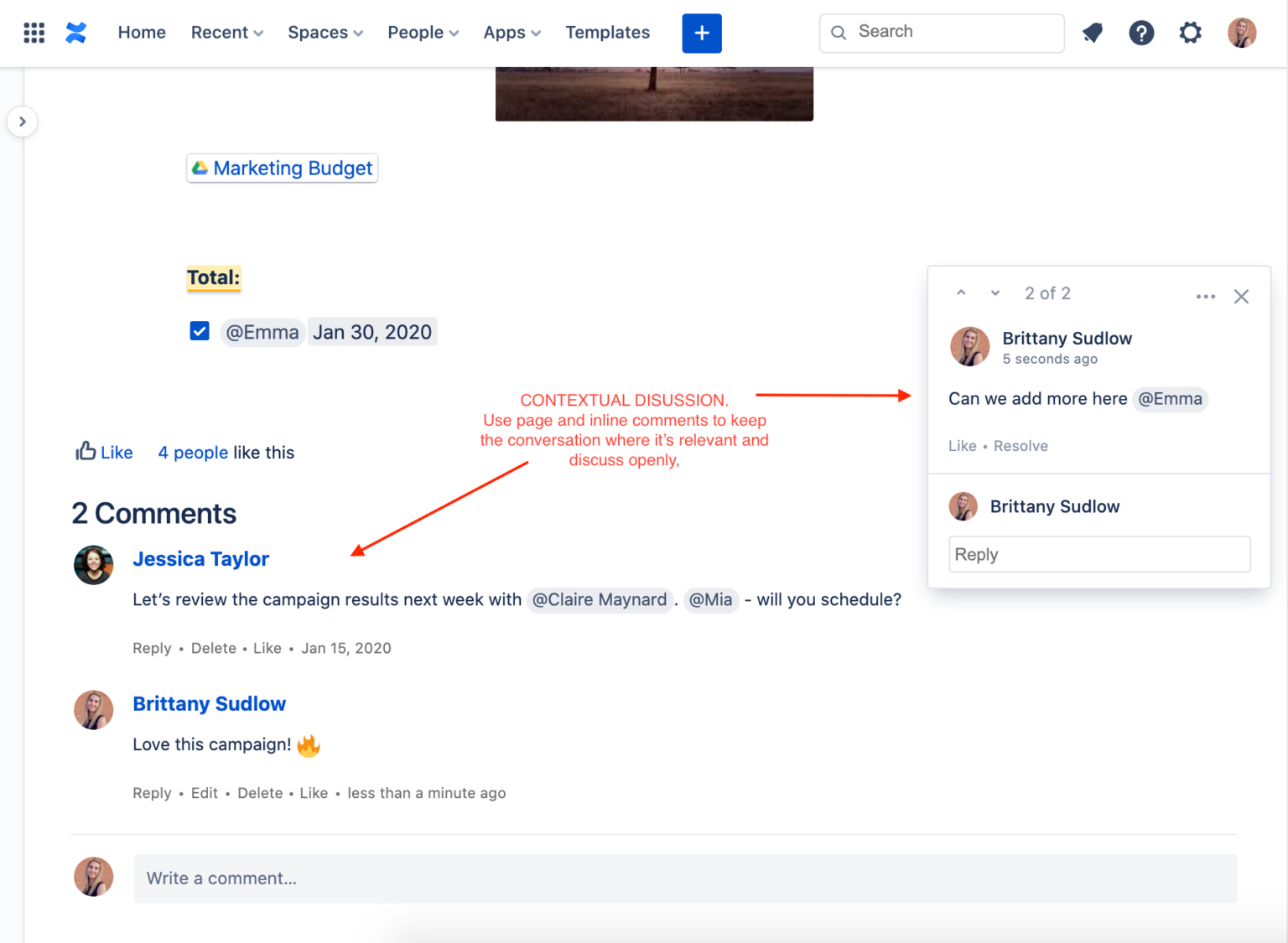This screenshot has width=1288, height=943.
Task: Click your profile avatar
Action: click(1241, 33)
